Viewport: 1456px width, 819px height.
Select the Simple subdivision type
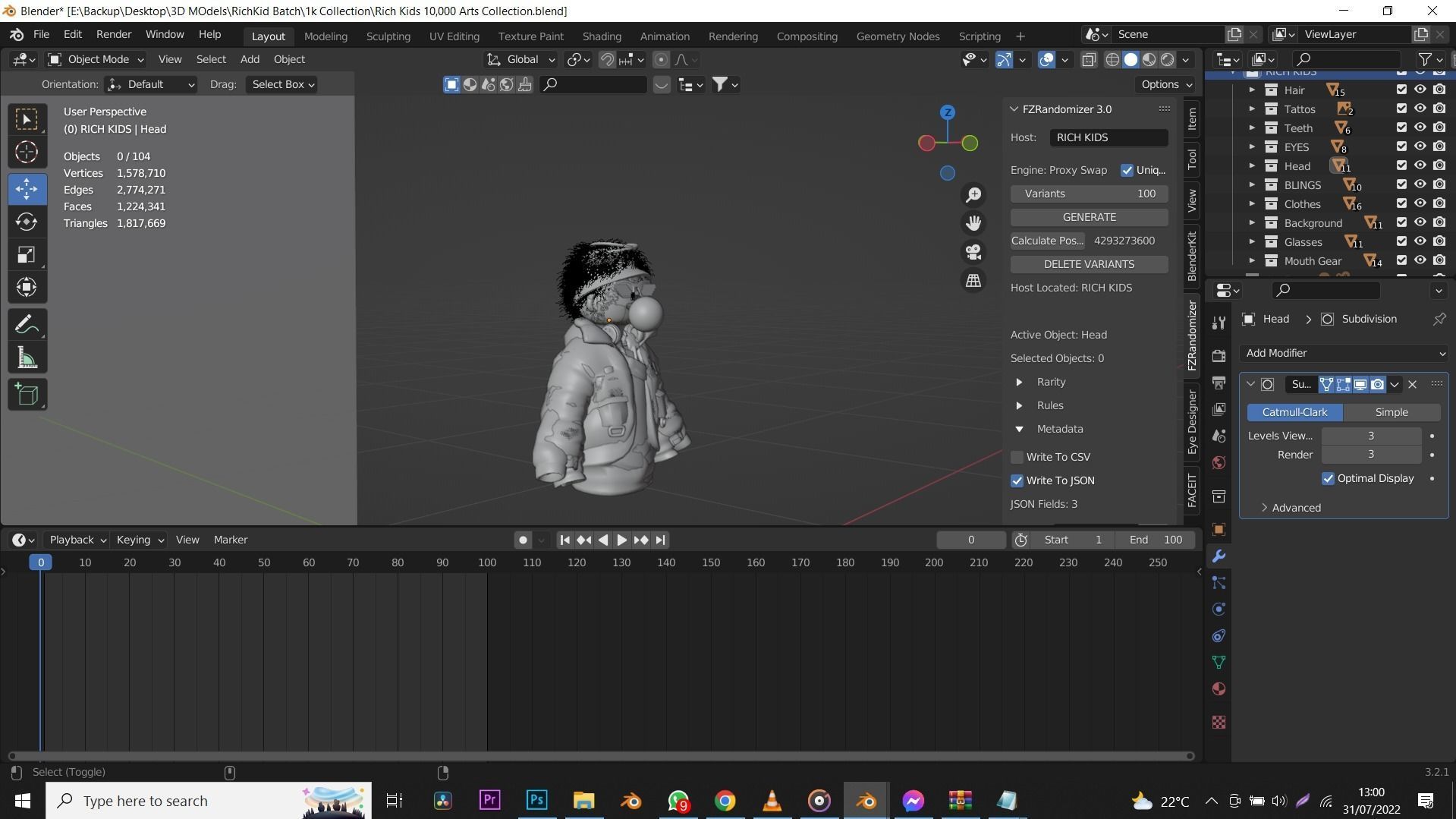(1392, 412)
